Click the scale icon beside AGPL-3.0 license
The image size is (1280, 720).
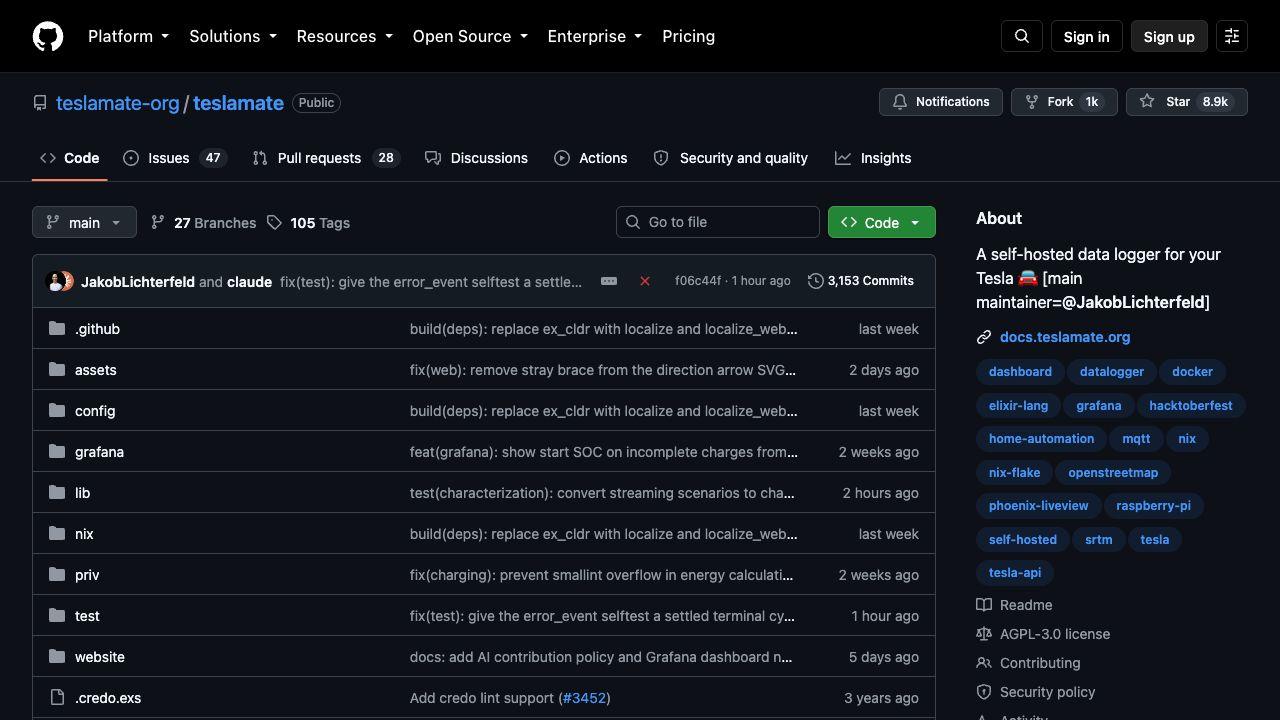pyautogui.click(x=984, y=634)
